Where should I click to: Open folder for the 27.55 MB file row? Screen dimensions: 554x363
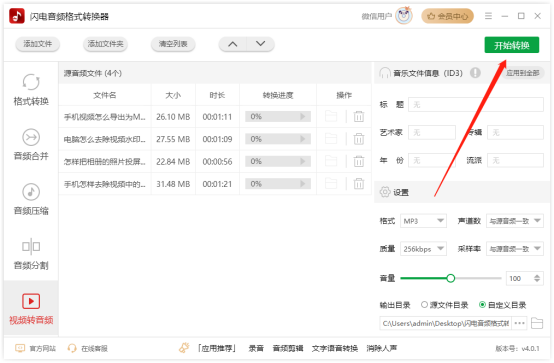tap(331, 139)
